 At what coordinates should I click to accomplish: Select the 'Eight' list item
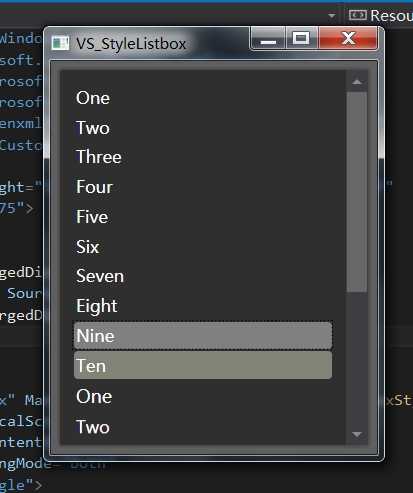203,306
